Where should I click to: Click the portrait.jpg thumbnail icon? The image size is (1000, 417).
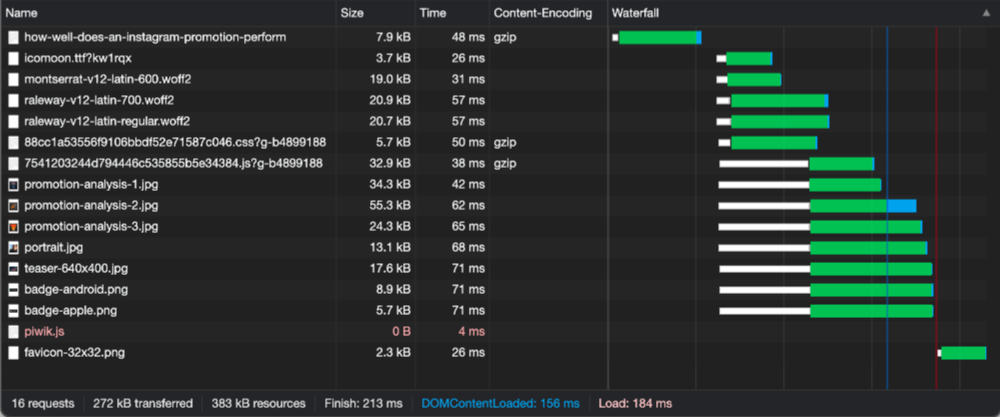click(13, 247)
